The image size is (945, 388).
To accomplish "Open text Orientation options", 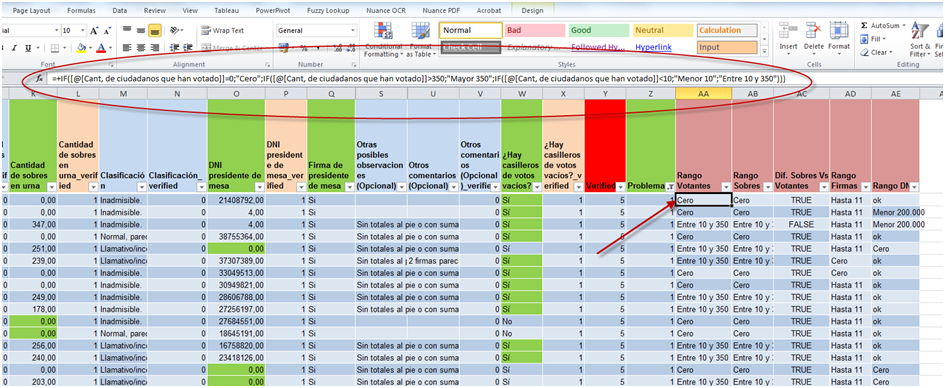I will tap(176, 30).
